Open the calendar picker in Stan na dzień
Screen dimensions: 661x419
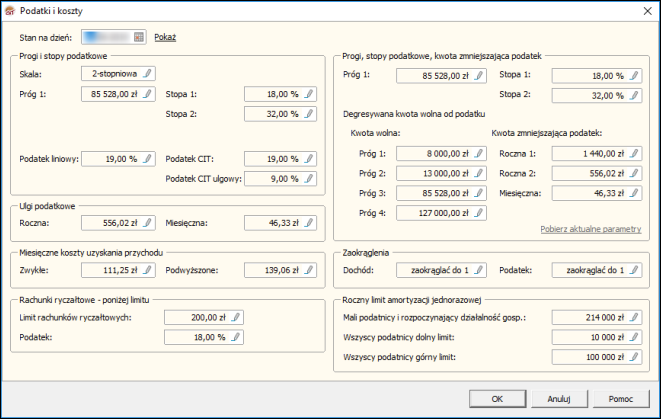pos(139,37)
